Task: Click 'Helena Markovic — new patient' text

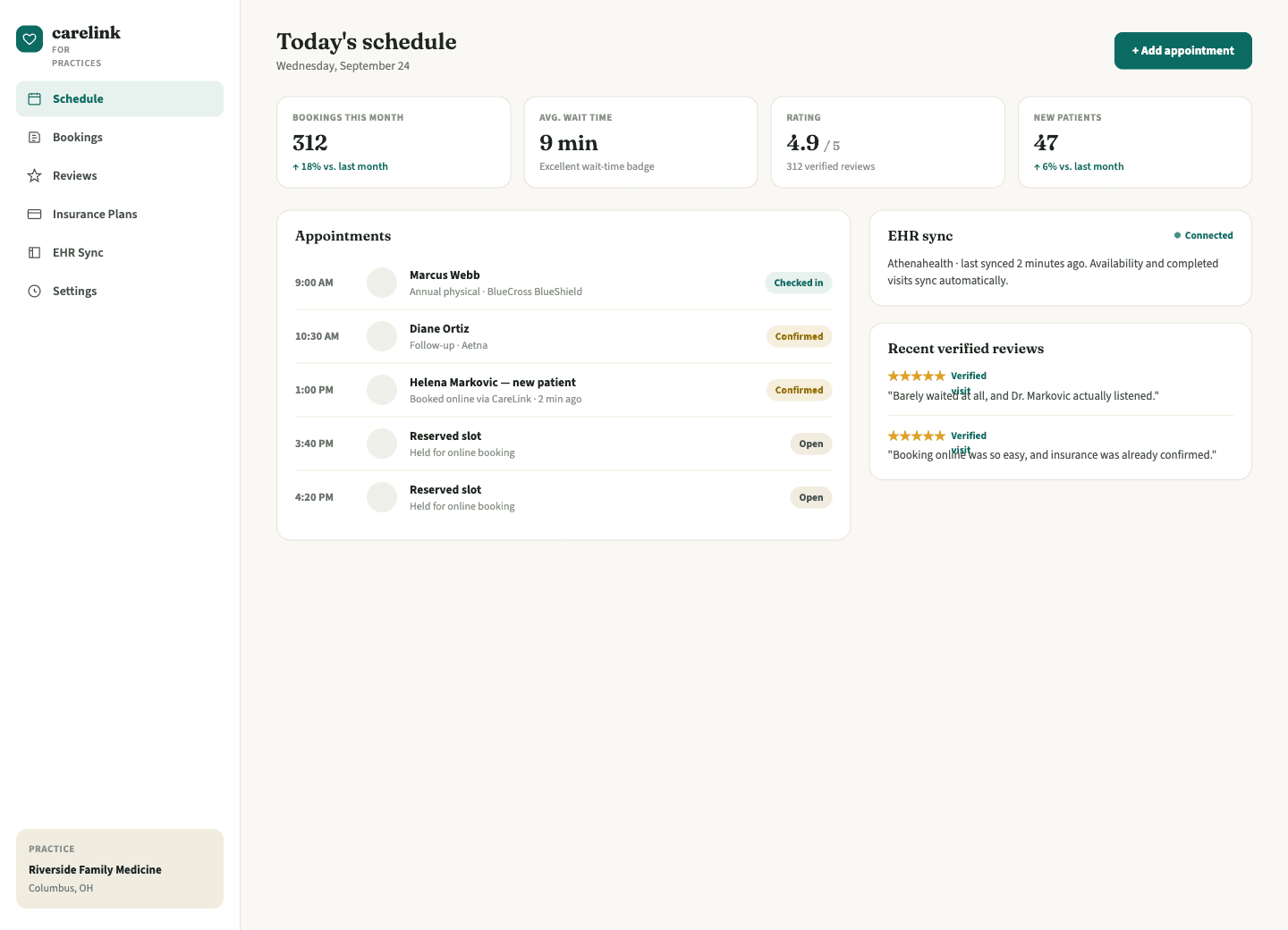Action: [493, 383]
